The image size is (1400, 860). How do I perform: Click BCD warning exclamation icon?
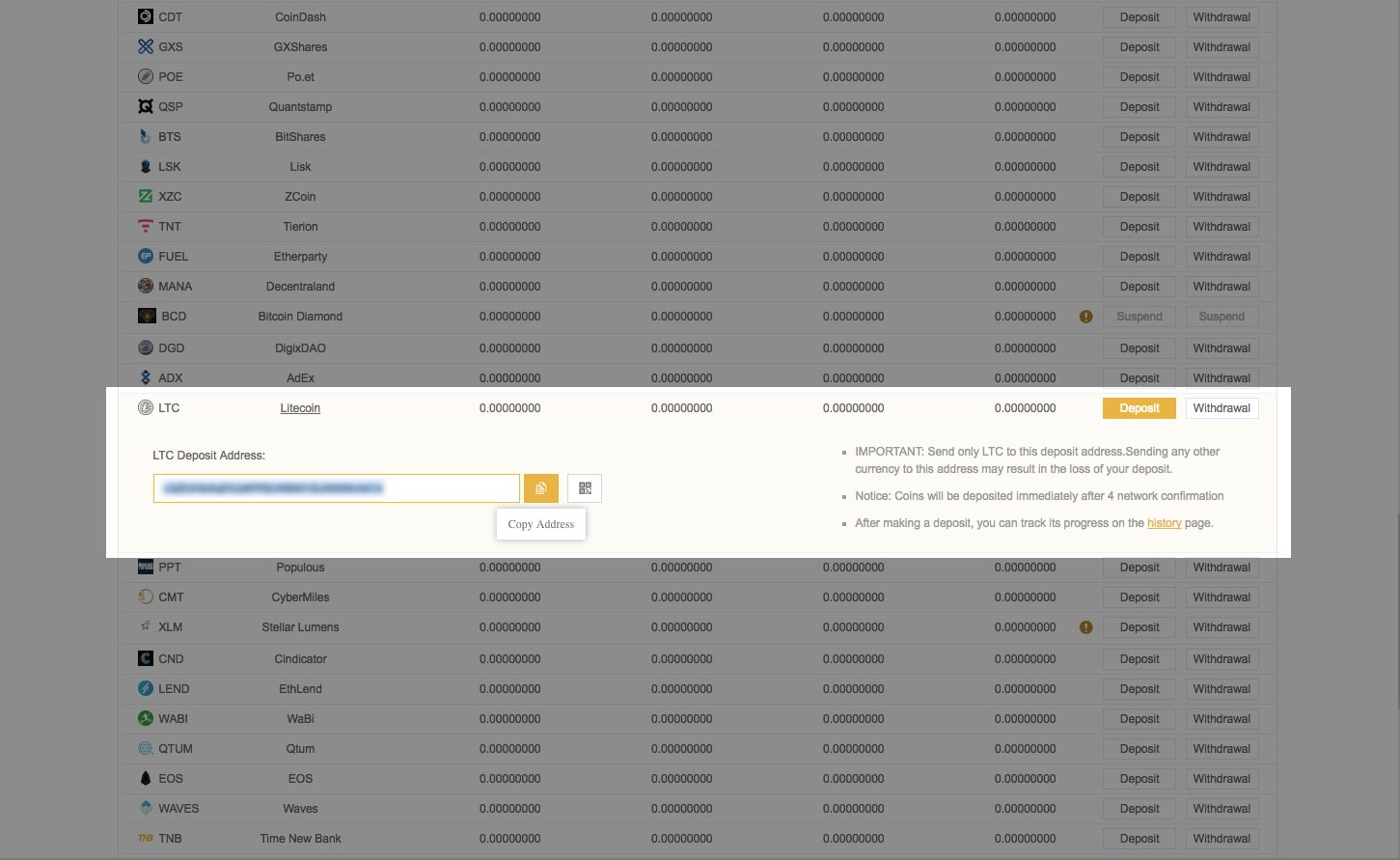[x=1086, y=317]
